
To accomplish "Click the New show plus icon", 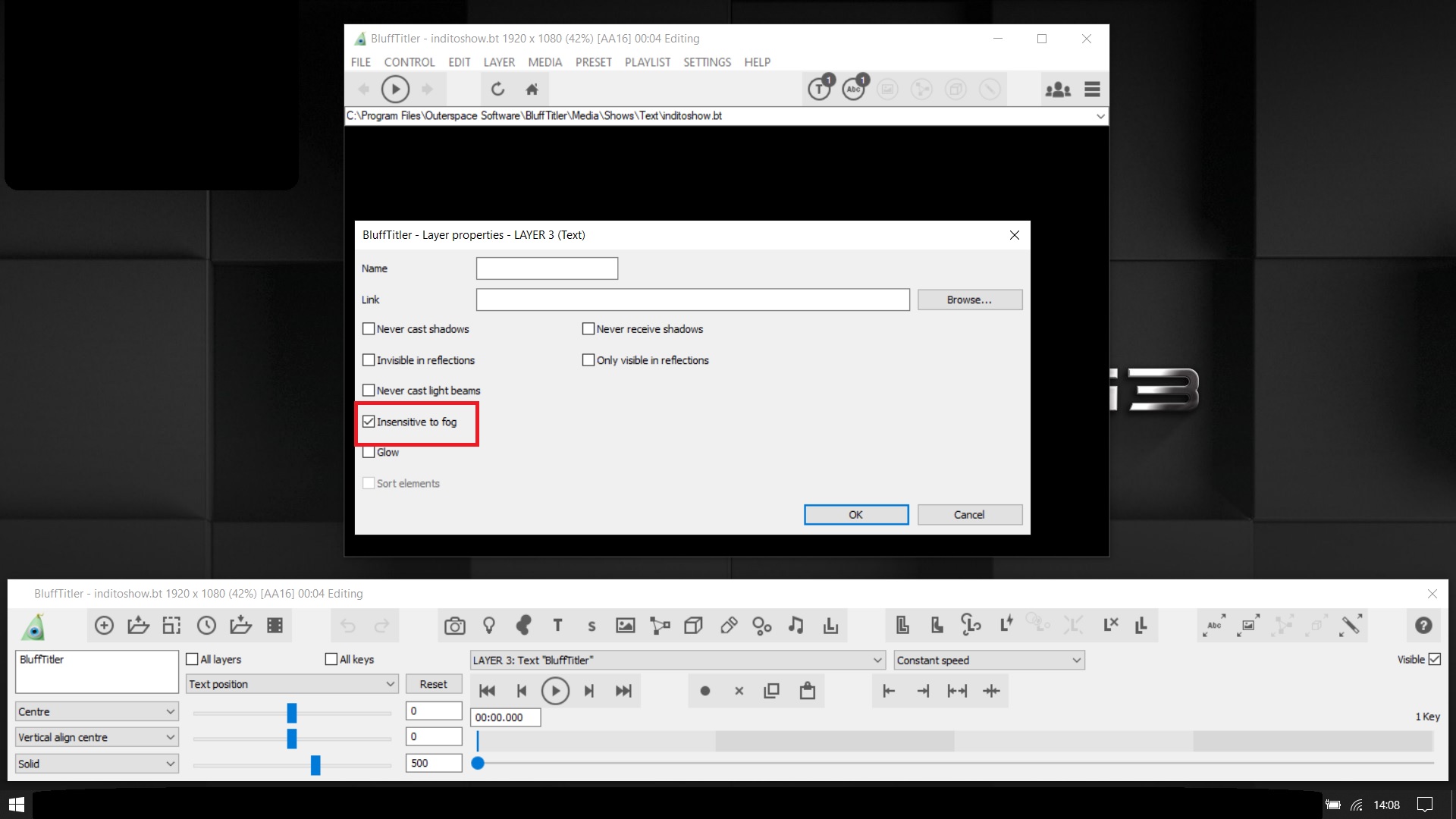I will coord(104,626).
